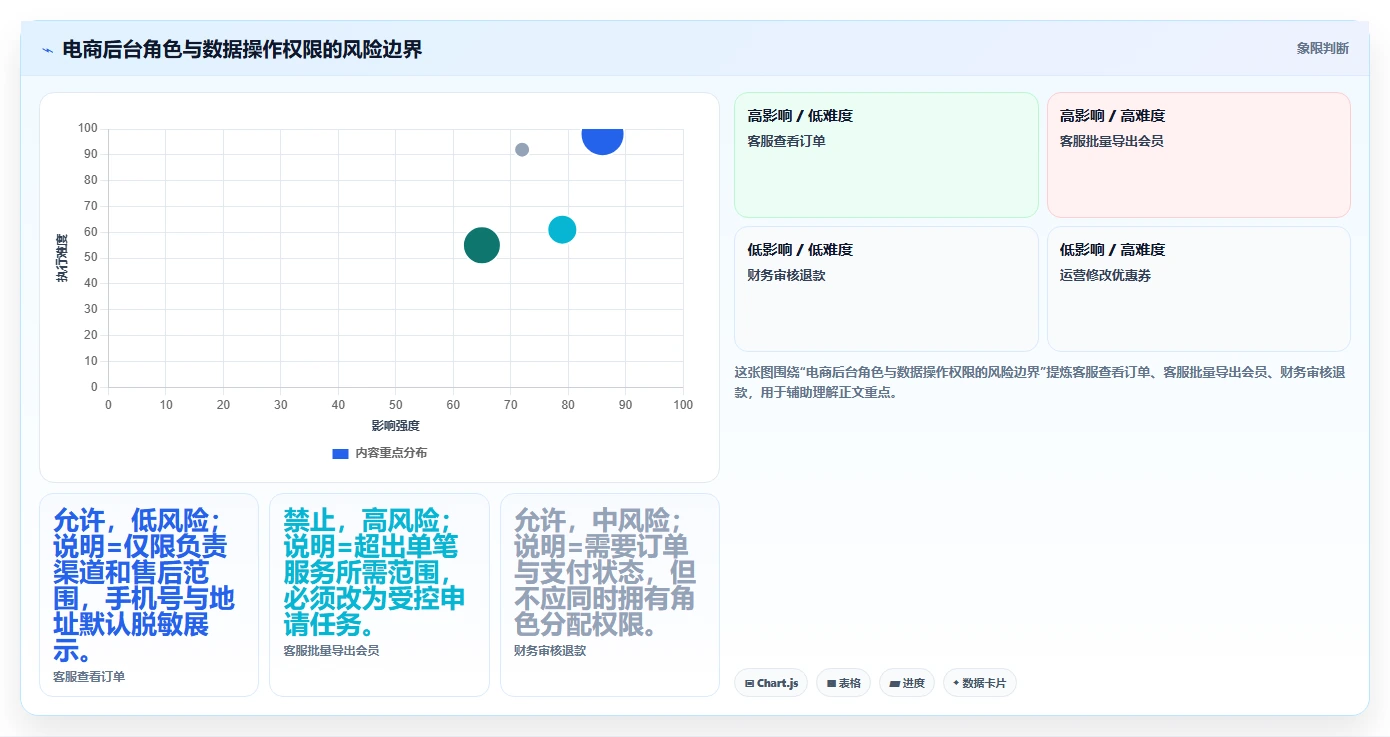
Task: Toggle the 内容重点分布 legend swatch
Action: tap(340, 453)
